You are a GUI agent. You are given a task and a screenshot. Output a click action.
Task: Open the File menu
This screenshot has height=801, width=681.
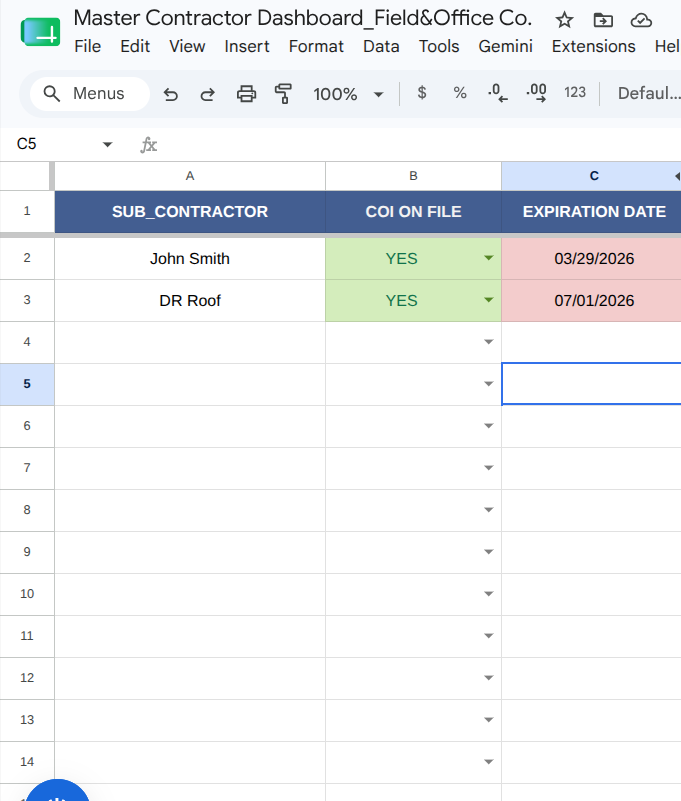coord(87,46)
